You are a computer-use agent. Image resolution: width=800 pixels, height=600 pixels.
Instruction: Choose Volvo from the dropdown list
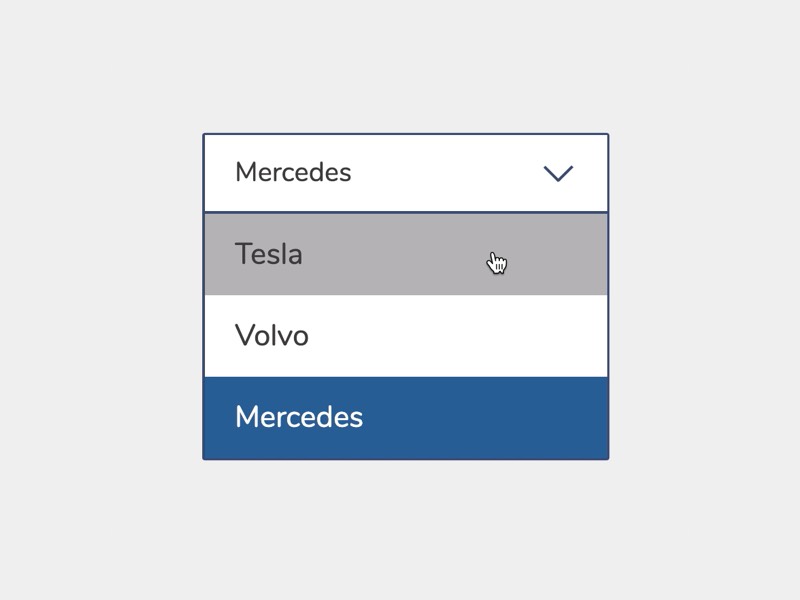click(x=405, y=336)
